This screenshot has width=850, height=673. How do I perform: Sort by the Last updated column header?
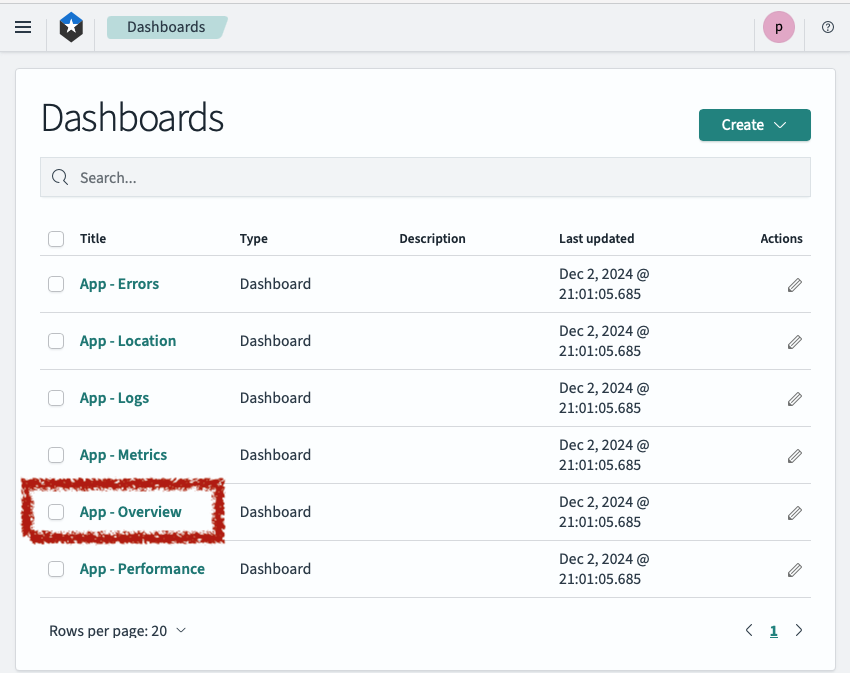pyautogui.click(x=596, y=239)
